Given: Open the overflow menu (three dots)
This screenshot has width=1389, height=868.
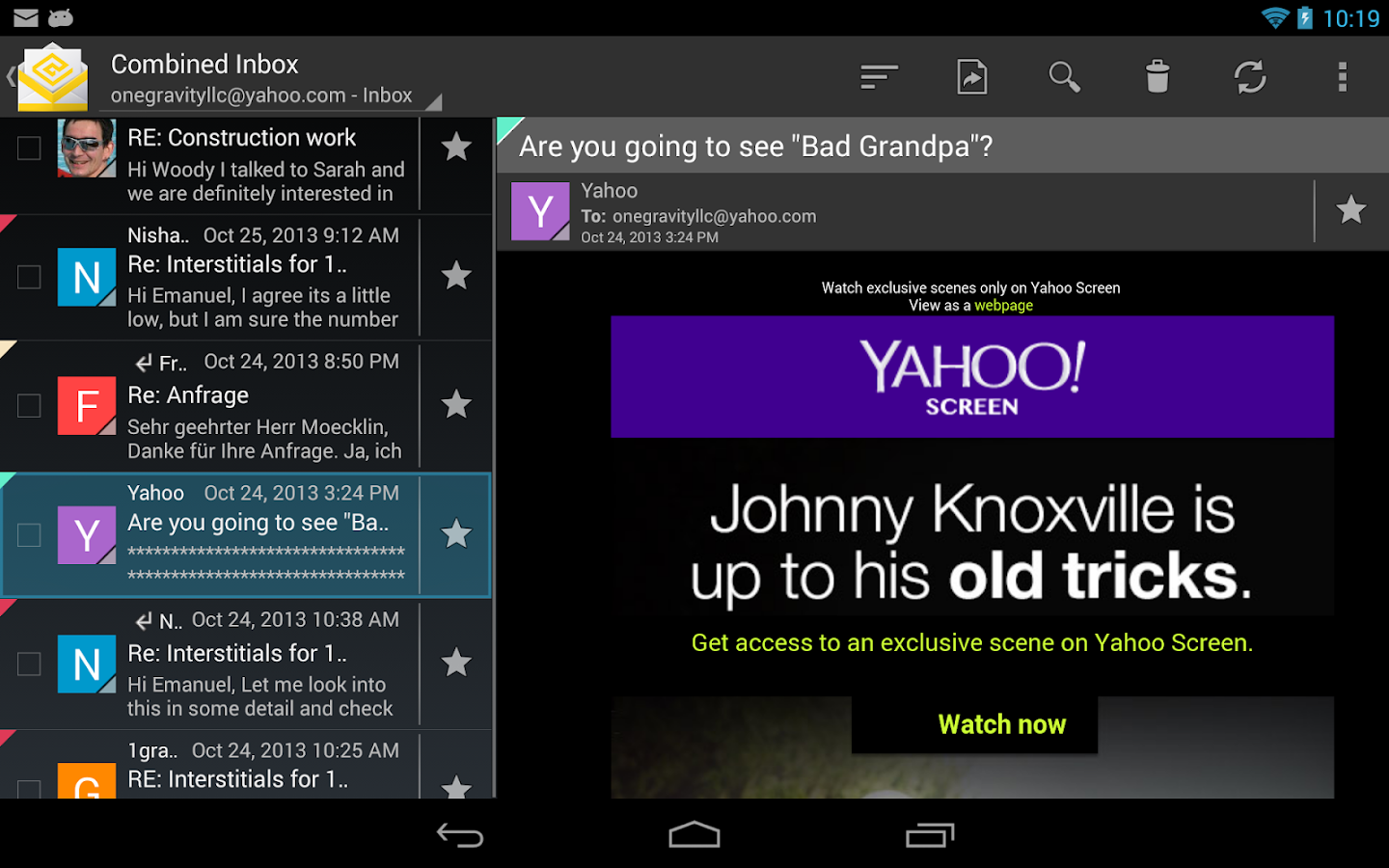Looking at the screenshot, I should 1342,77.
